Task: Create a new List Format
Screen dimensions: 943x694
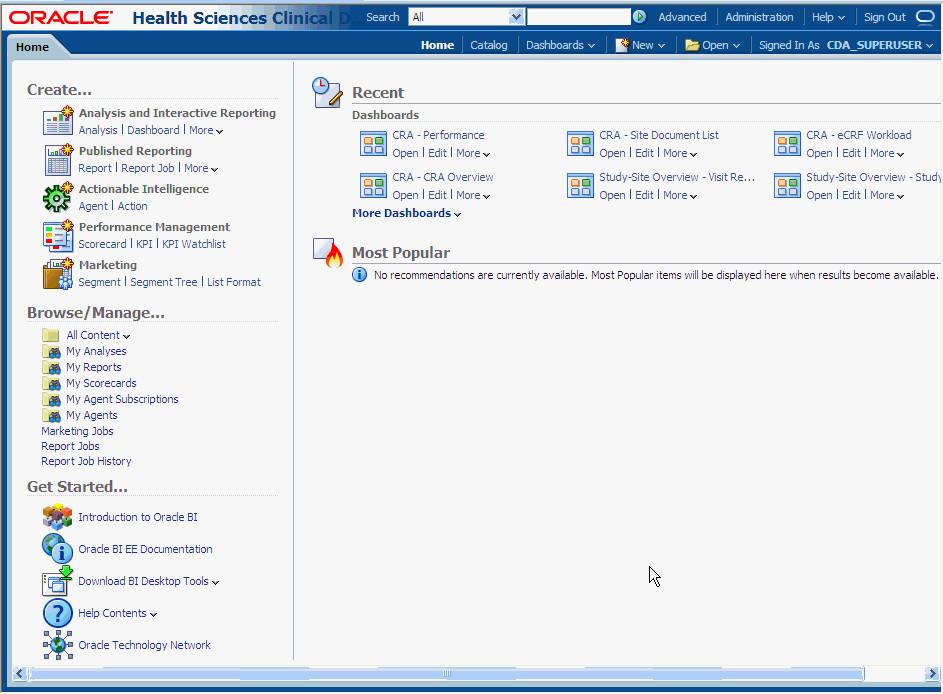Action: pyautogui.click(x=234, y=282)
